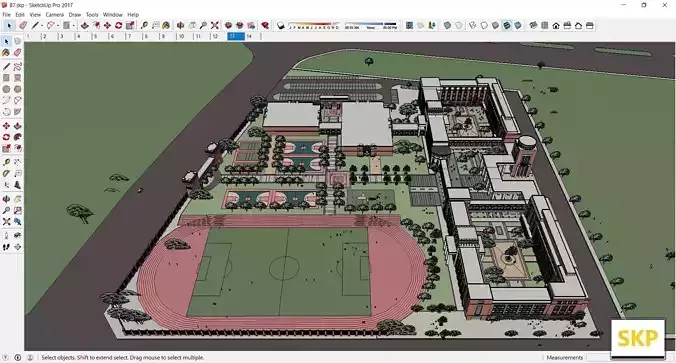Switch to Top standard view

(x=545, y=25)
